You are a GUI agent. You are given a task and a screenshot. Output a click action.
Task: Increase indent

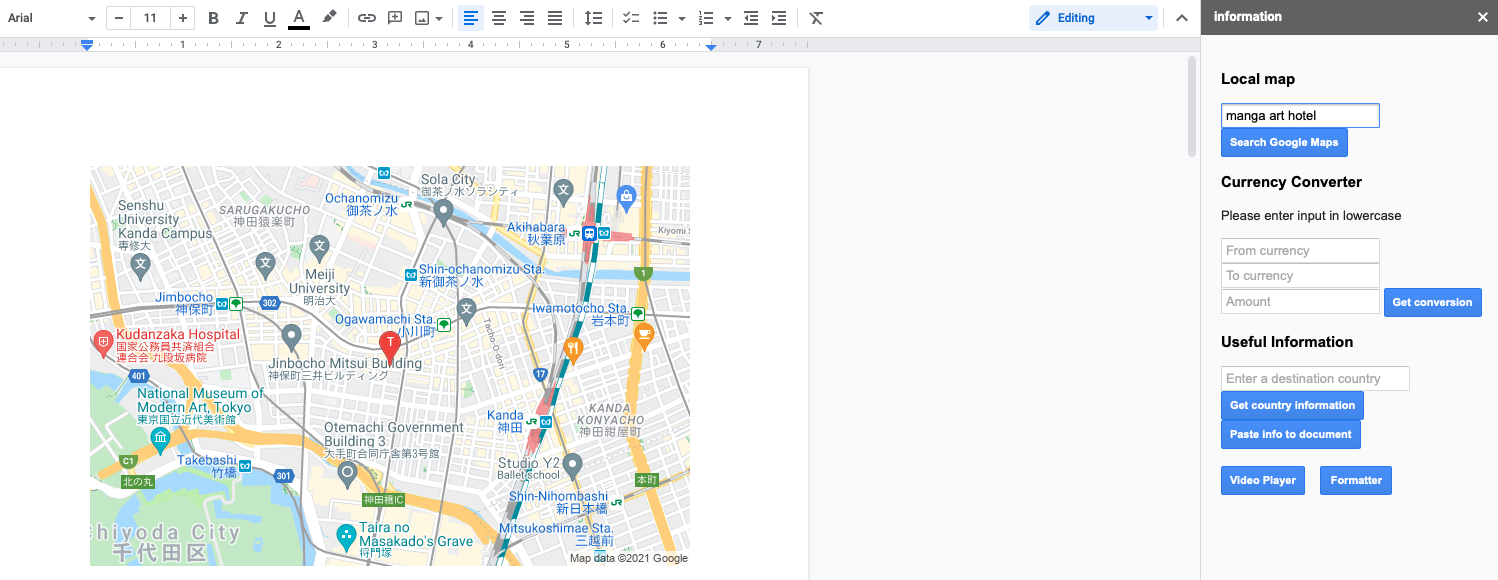click(779, 18)
